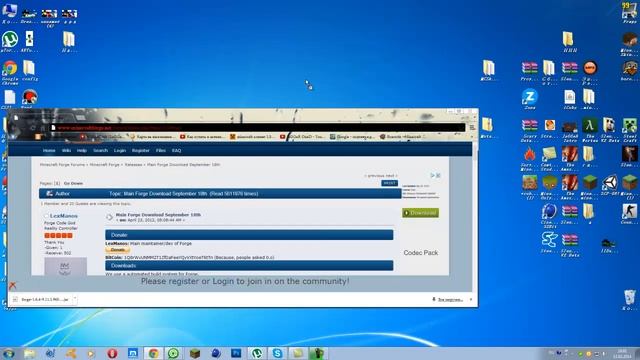Click the red X icon at page bottom-left
Screen dimensions: 640x360
(12, 285)
